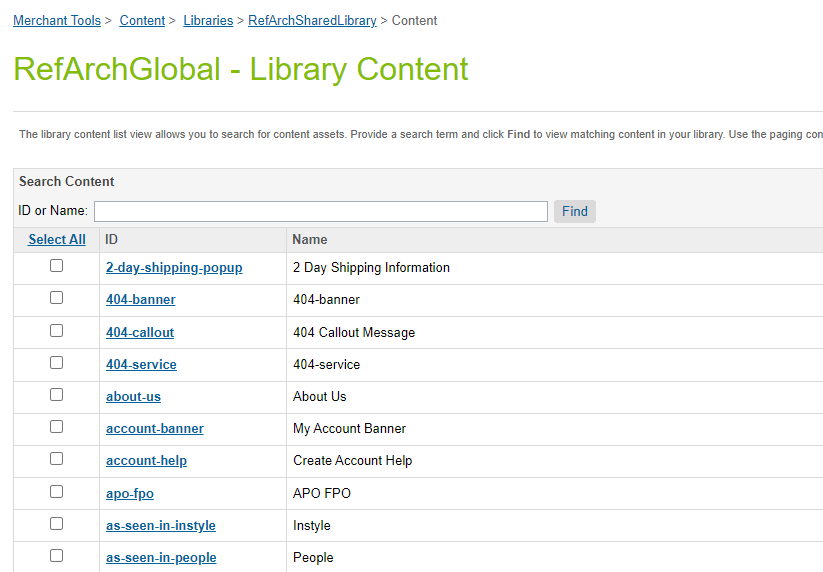Open the as-seen-in-instyle asset link
The height and width of the screenshot is (572, 823).
(161, 526)
